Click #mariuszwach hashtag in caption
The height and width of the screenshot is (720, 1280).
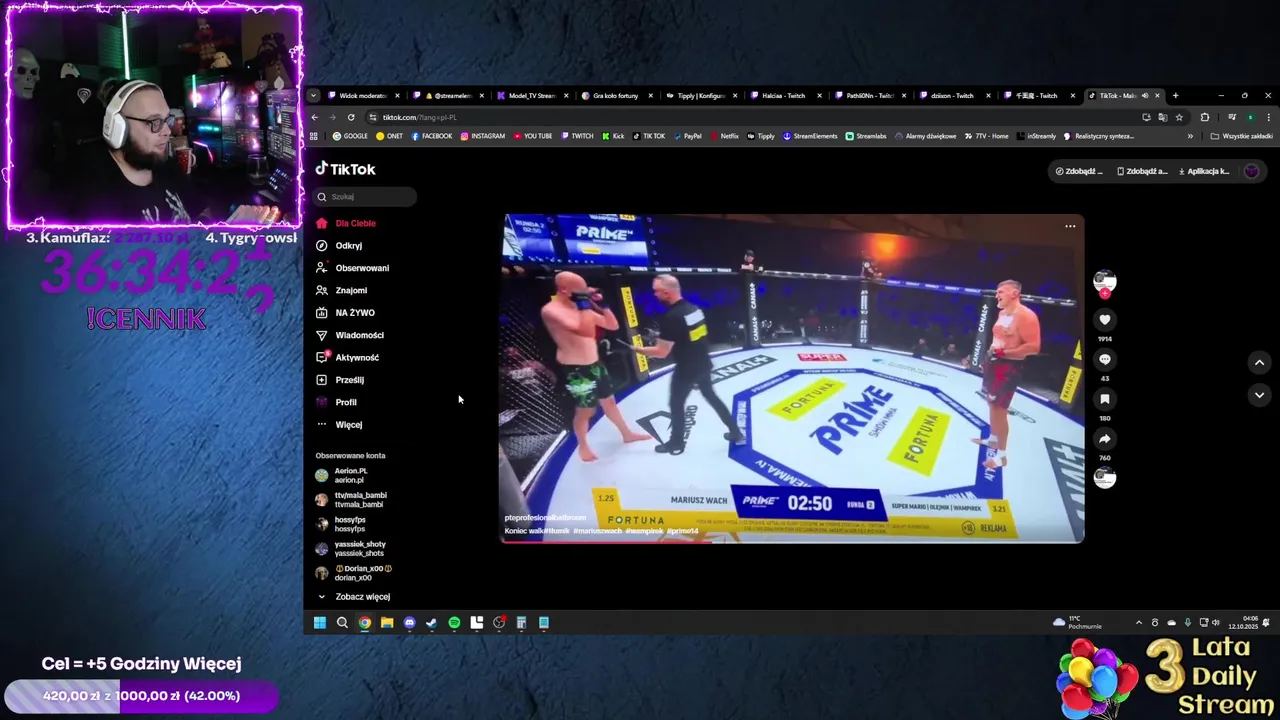(597, 530)
